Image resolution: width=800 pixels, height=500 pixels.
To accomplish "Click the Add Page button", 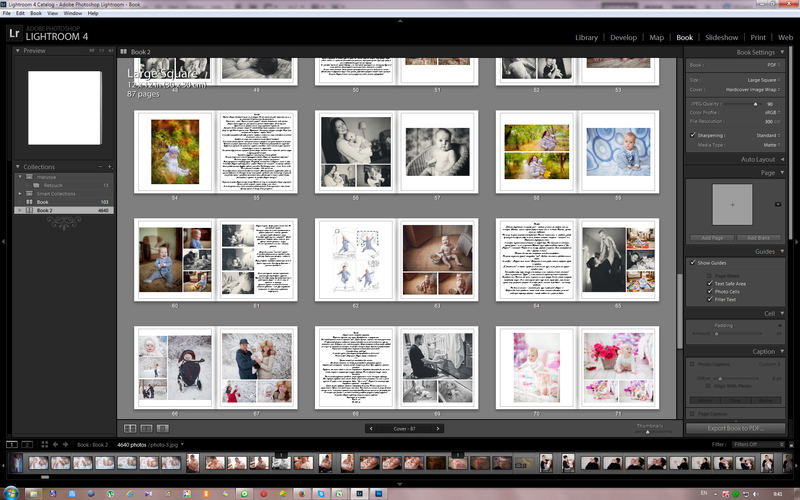I will pyautogui.click(x=712, y=238).
